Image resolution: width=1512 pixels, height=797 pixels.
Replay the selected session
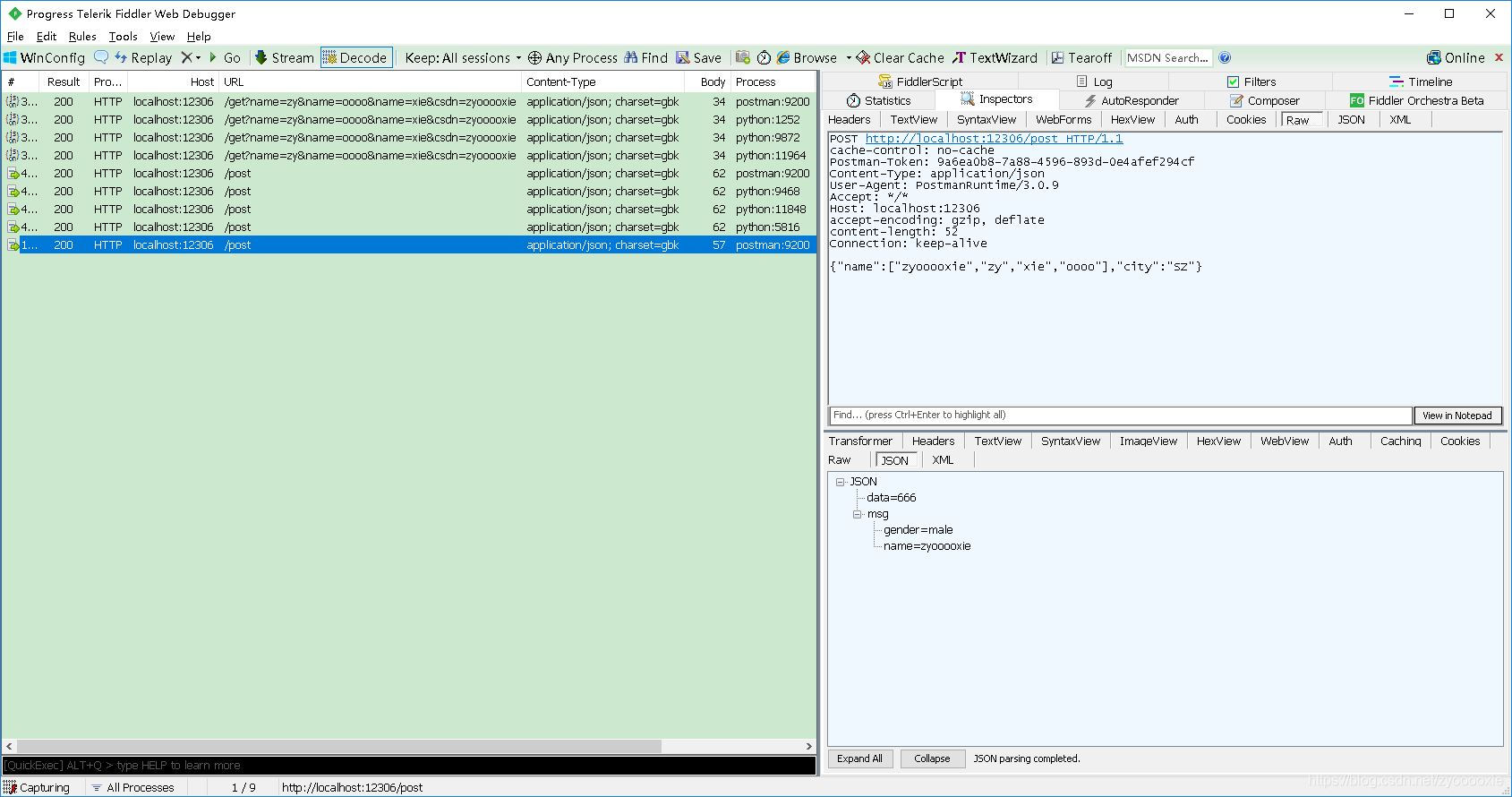coord(143,57)
